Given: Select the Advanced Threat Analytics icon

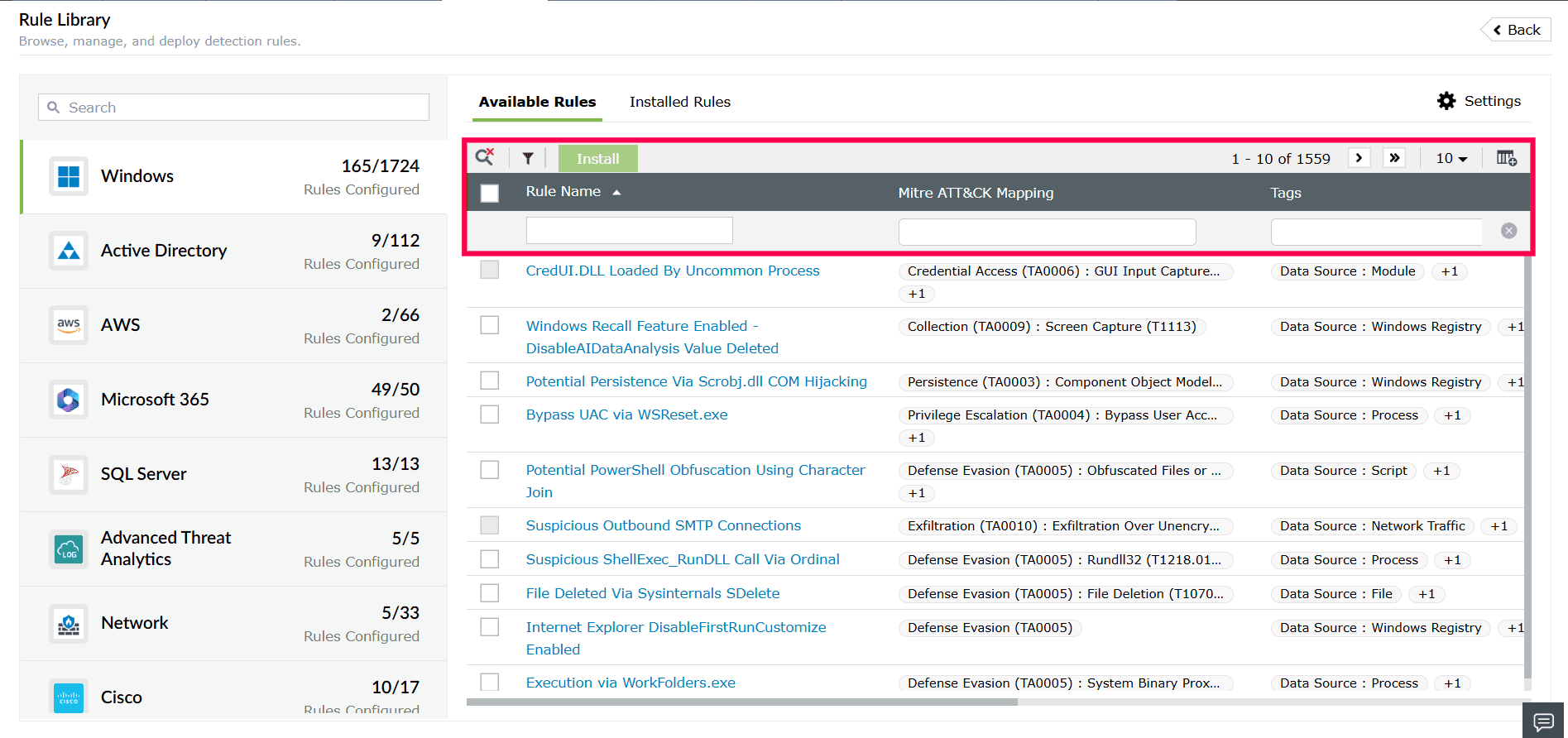Looking at the screenshot, I should click(x=69, y=549).
